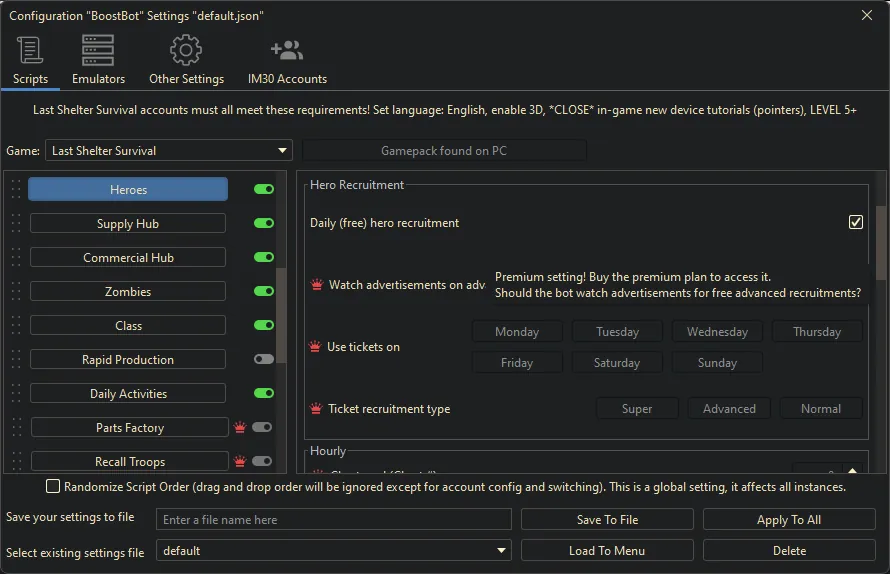Choose Super ticket recruitment type

(637, 408)
